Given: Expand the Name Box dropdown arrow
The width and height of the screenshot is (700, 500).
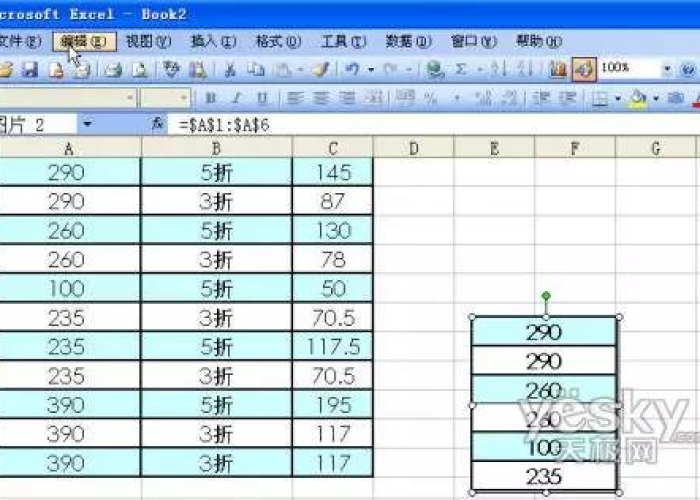Looking at the screenshot, I should [x=88, y=124].
